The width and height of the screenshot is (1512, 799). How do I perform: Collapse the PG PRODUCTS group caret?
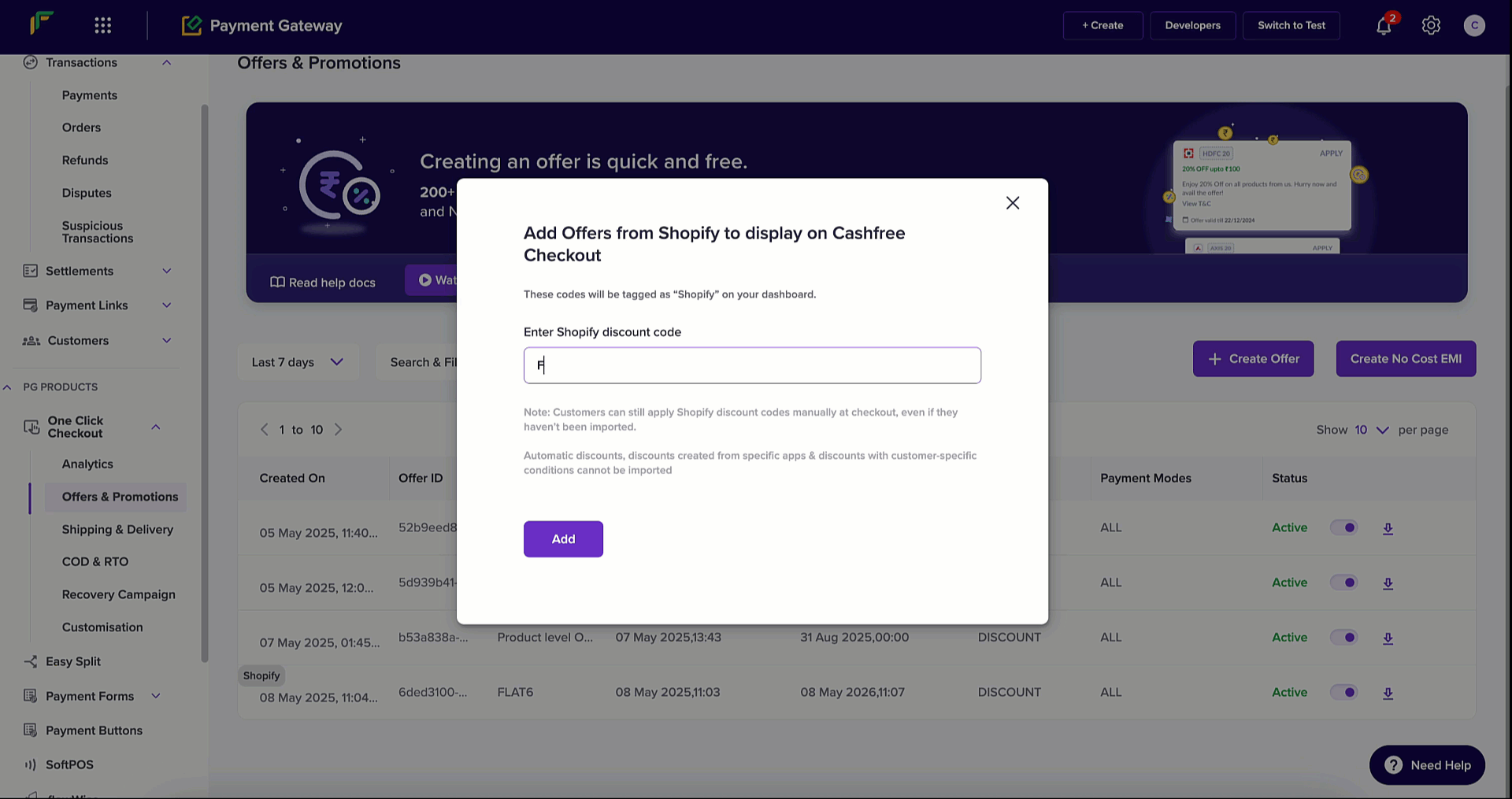[7, 387]
